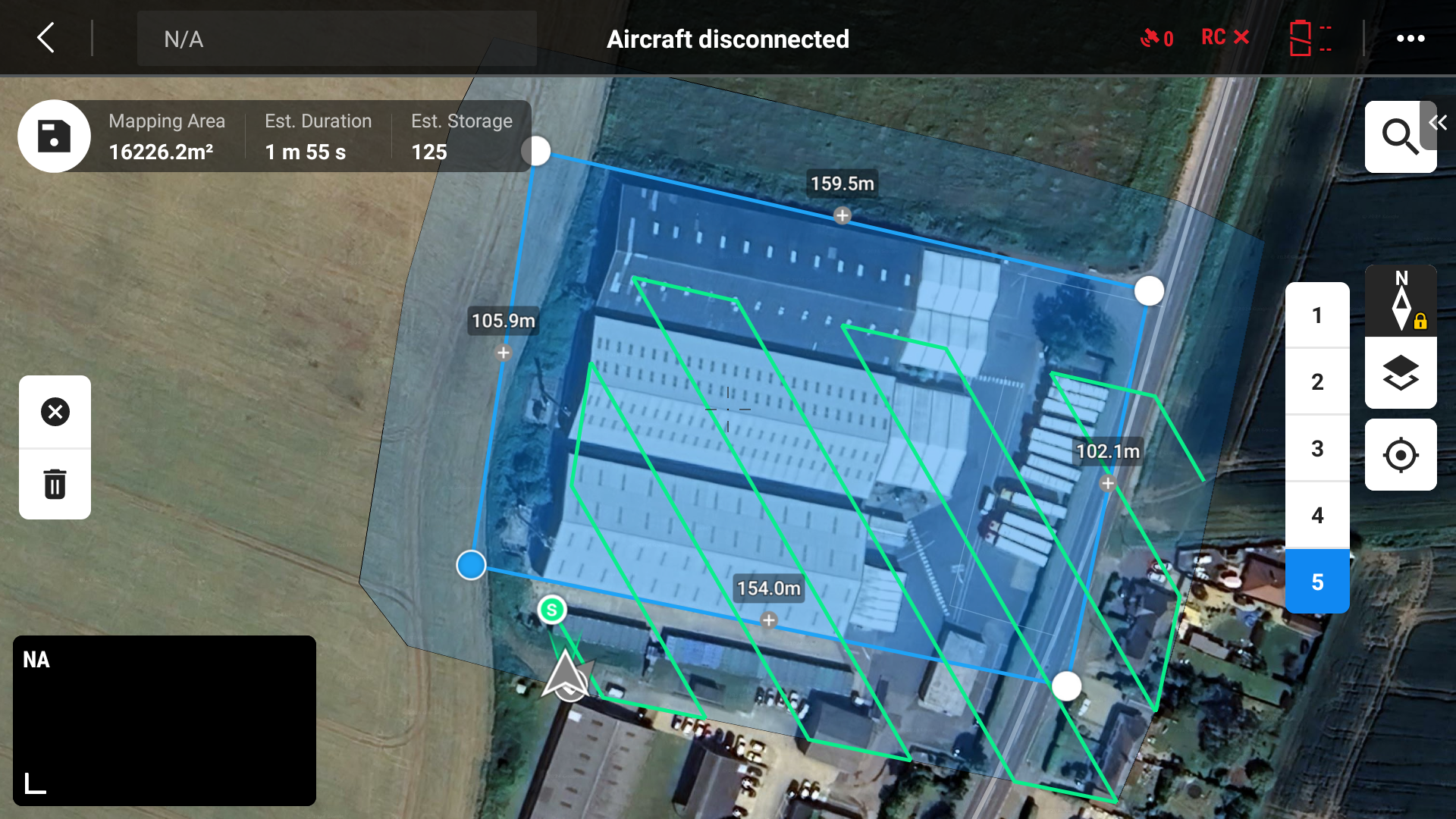Select the blue active corner handle
The image size is (1456, 819).
(471, 565)
